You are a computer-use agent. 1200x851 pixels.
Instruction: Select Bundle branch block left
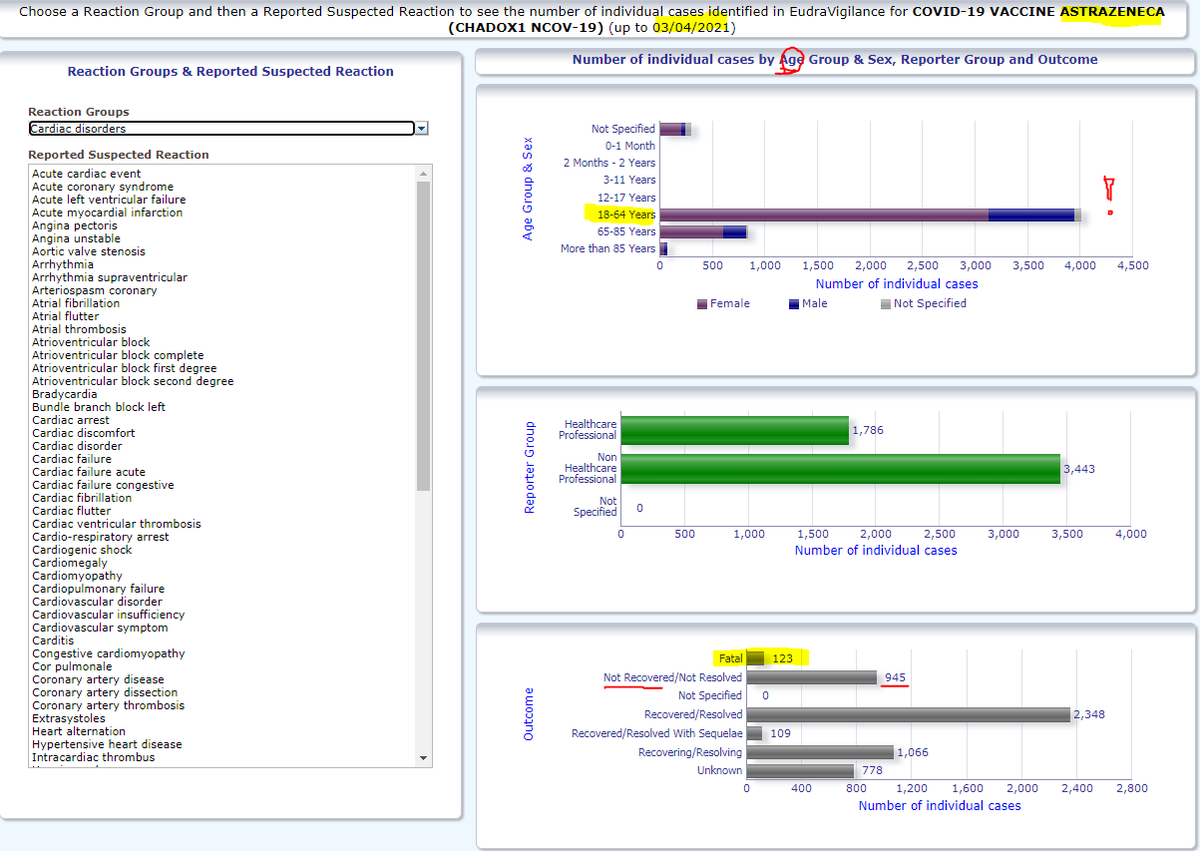click(99, 408)
